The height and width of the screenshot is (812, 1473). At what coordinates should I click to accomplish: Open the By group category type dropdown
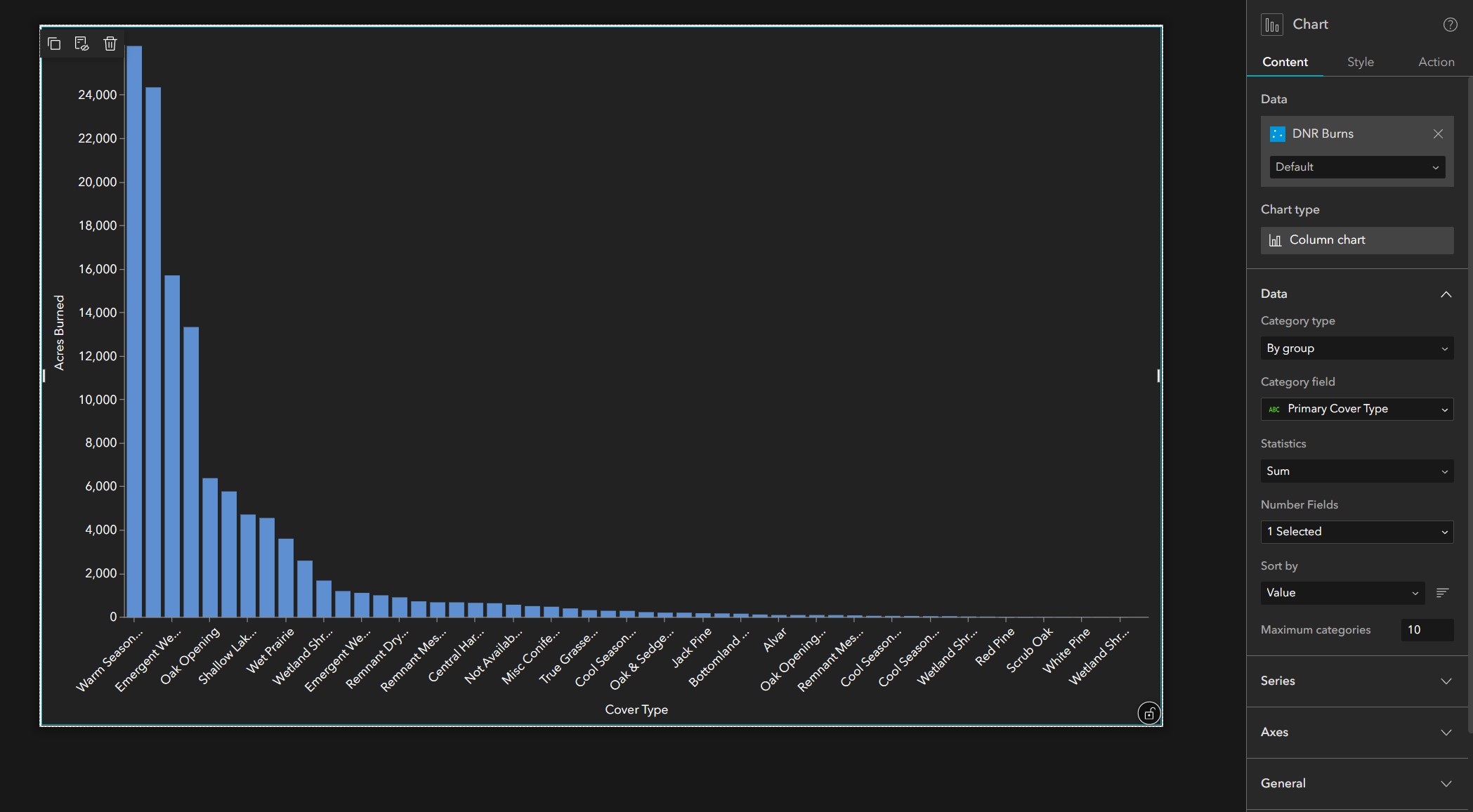pos(1356,348)
